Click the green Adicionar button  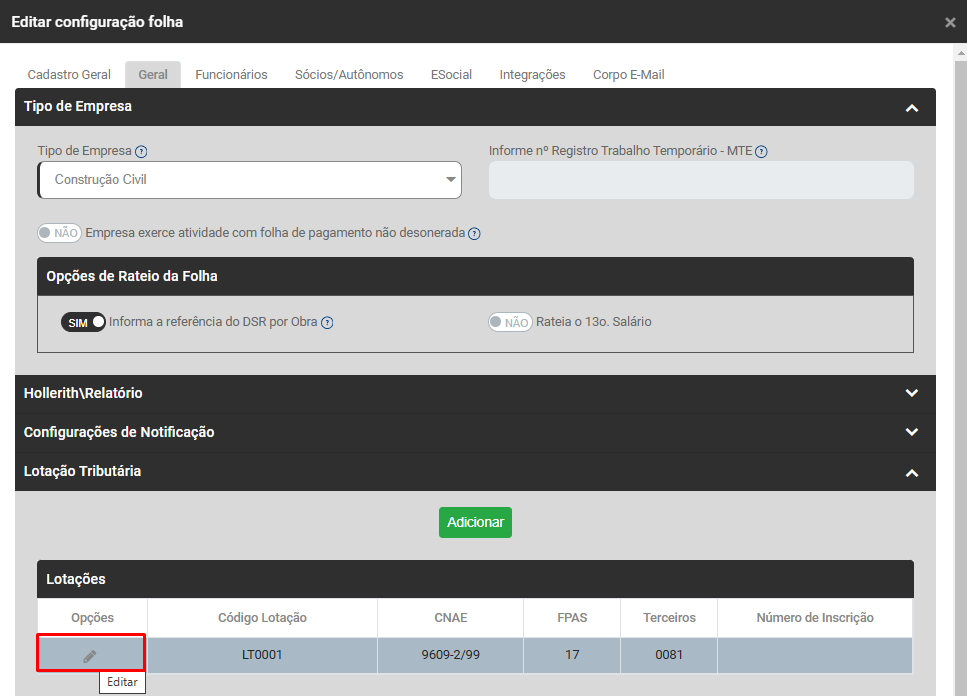click(x=475, y=523)
